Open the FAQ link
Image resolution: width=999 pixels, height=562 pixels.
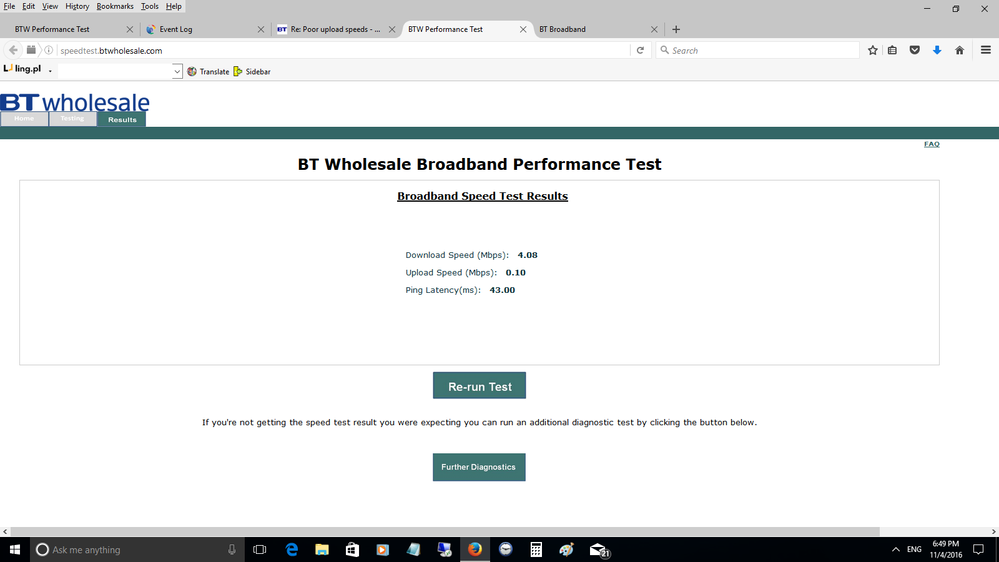click(x=931, y=144)
